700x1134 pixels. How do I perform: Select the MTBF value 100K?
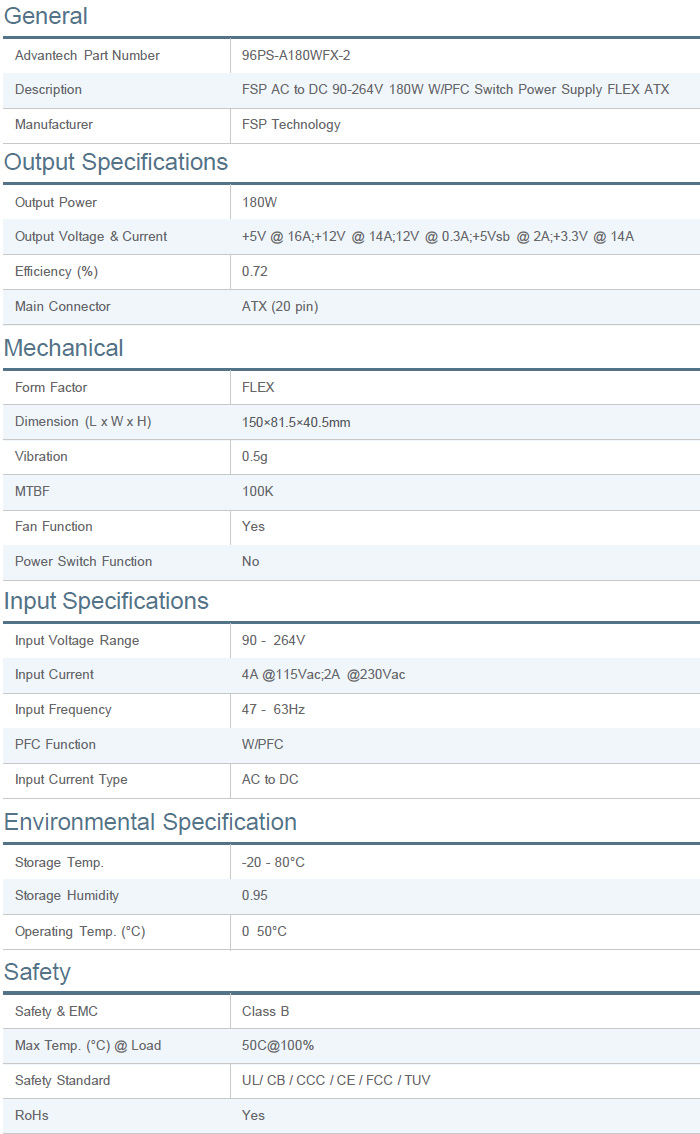pos(258,492)
